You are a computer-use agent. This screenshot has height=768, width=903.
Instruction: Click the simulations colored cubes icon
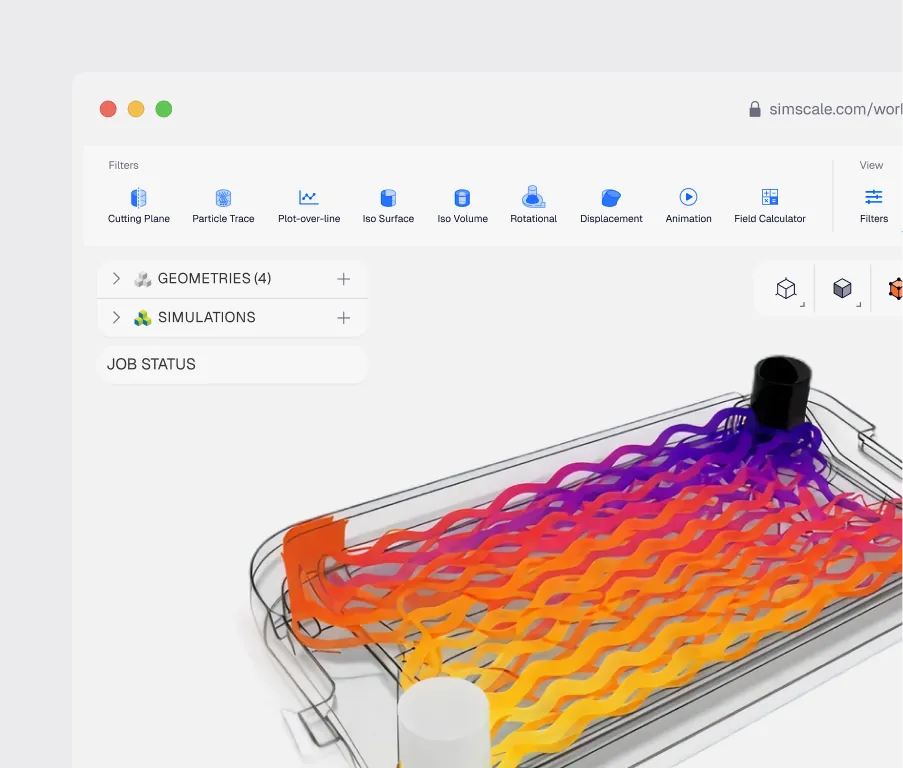point(143,318)
